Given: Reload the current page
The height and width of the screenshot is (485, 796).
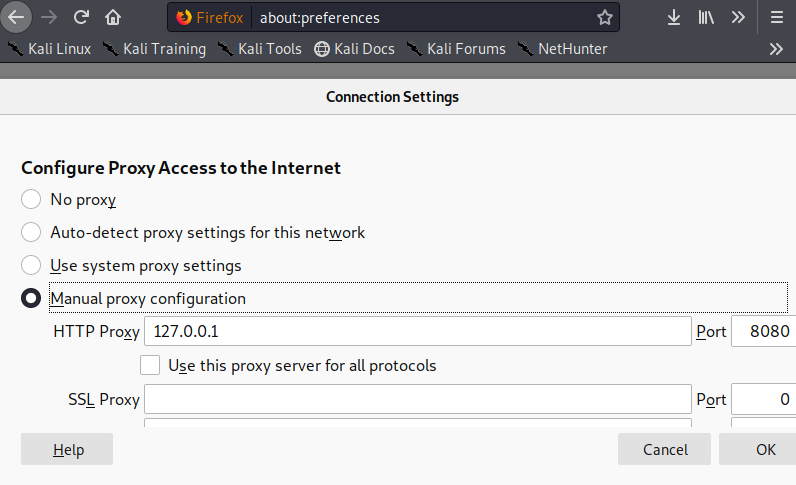Looking at the screenshot, I should click(82, 17).
